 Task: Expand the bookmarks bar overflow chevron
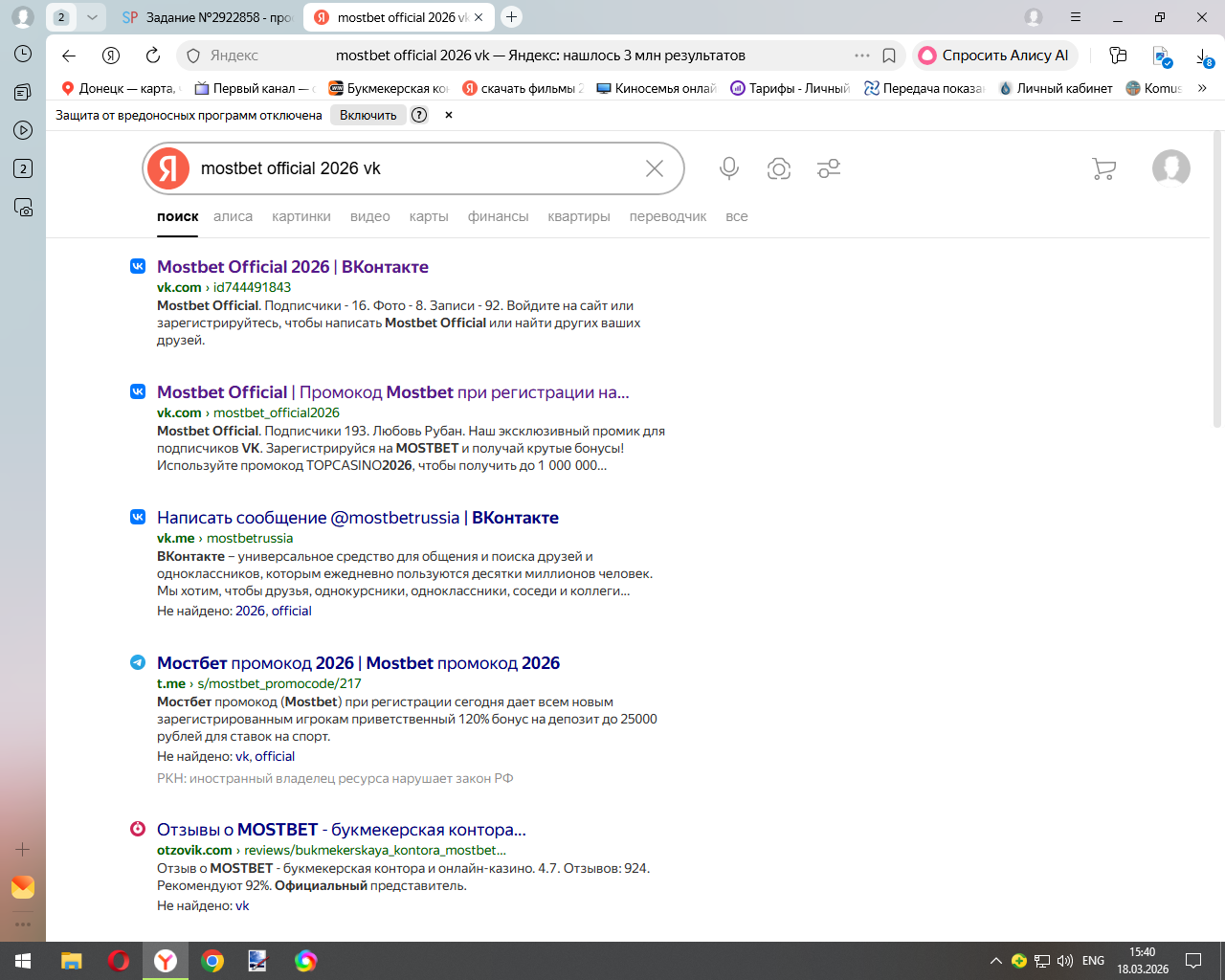pos(1202,88)
